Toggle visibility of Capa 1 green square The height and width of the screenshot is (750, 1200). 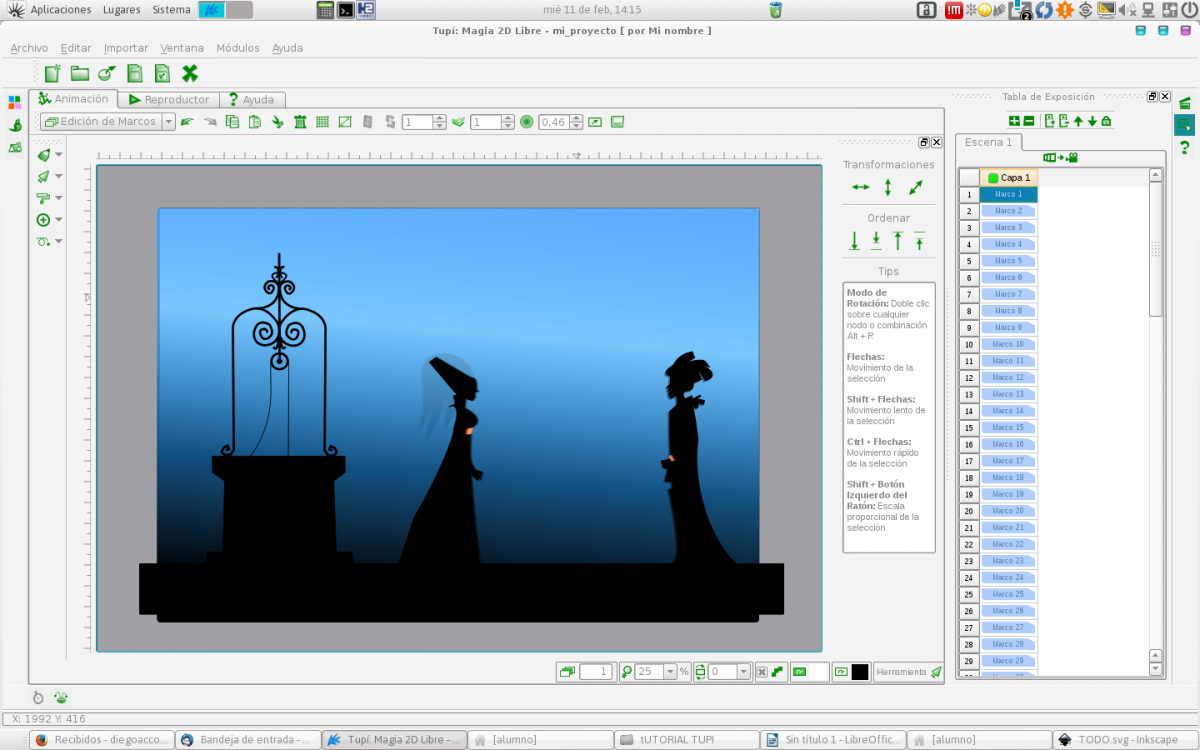(993, 177)
